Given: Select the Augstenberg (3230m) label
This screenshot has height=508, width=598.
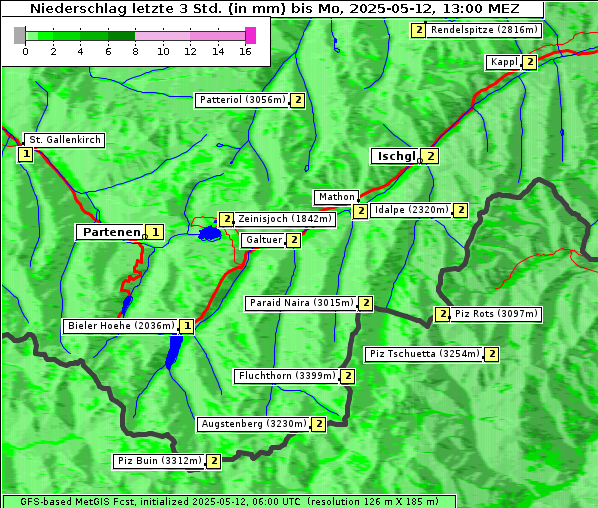Looking at the screenshot, I should (254, 424).
